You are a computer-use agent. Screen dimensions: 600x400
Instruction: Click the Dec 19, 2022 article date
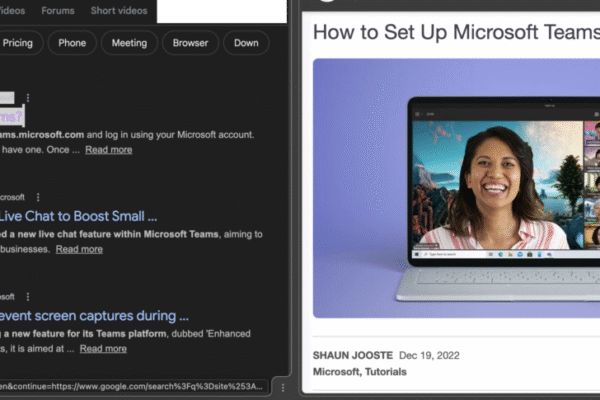pos(429,356)
